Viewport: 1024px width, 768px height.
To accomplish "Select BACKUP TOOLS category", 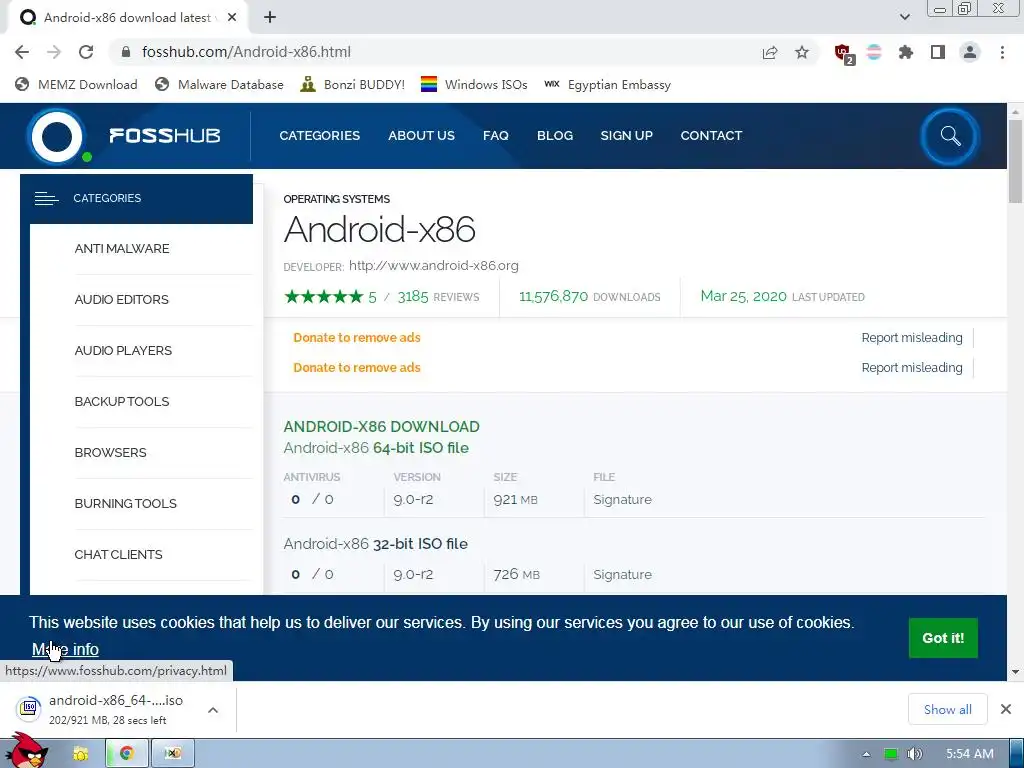I will [x=122, y=402].
